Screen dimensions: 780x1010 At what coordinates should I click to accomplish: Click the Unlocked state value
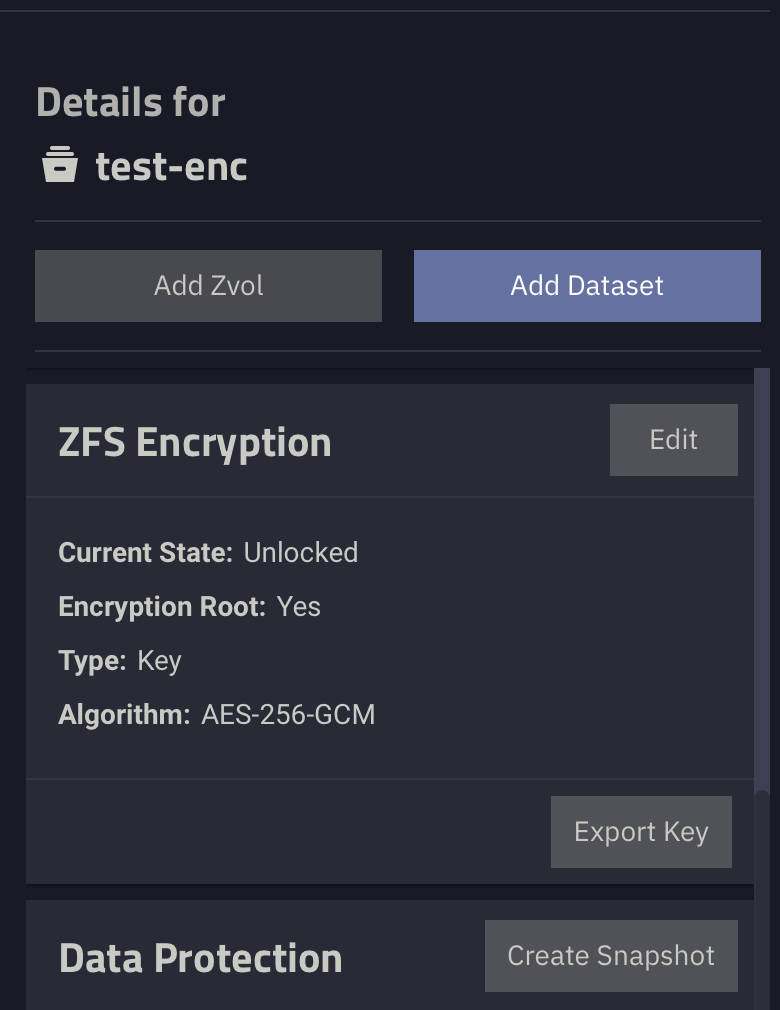pyautogui.click(x=301, y=553)
